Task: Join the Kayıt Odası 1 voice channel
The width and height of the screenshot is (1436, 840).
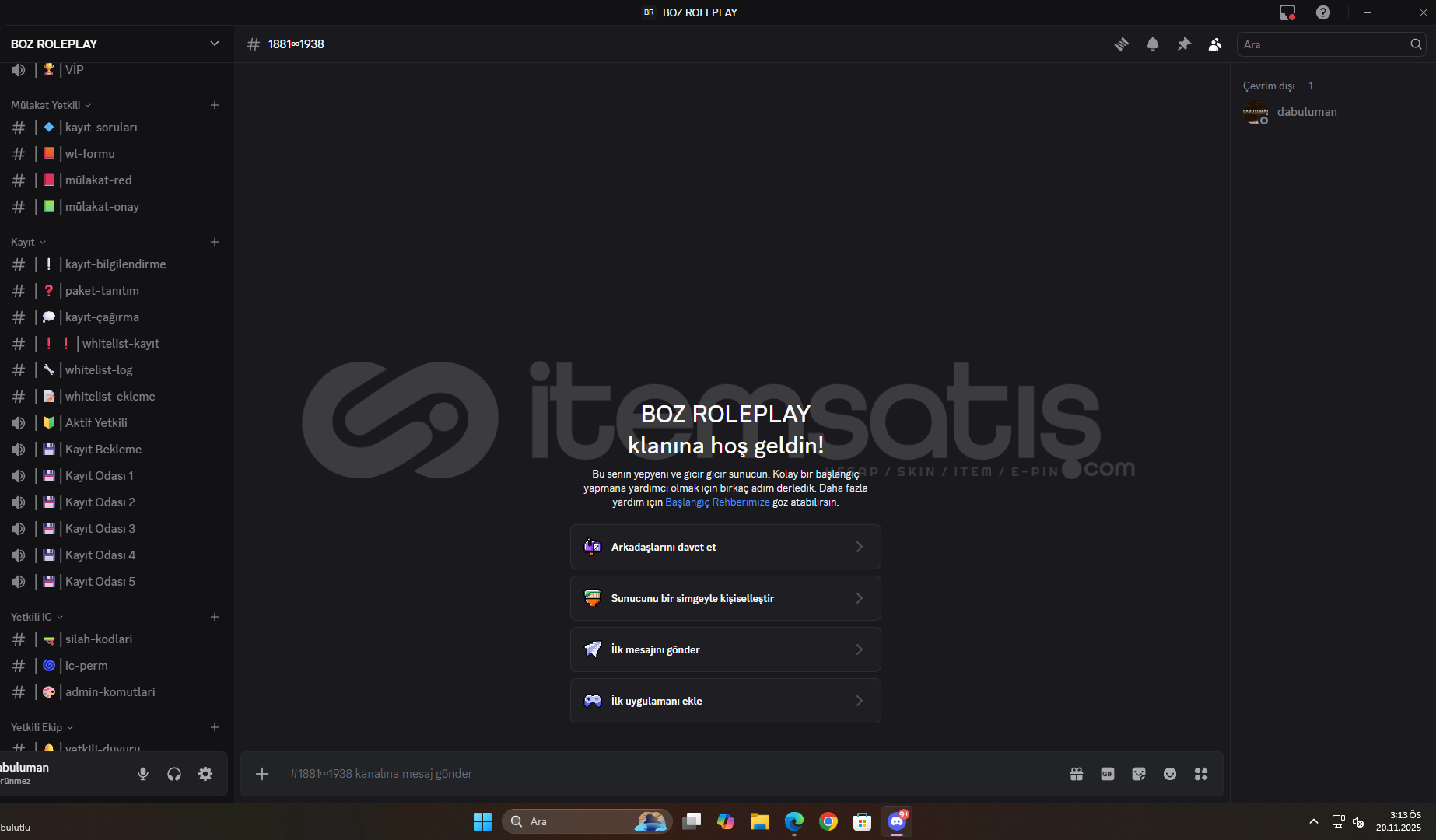Action: click(114, 476)
